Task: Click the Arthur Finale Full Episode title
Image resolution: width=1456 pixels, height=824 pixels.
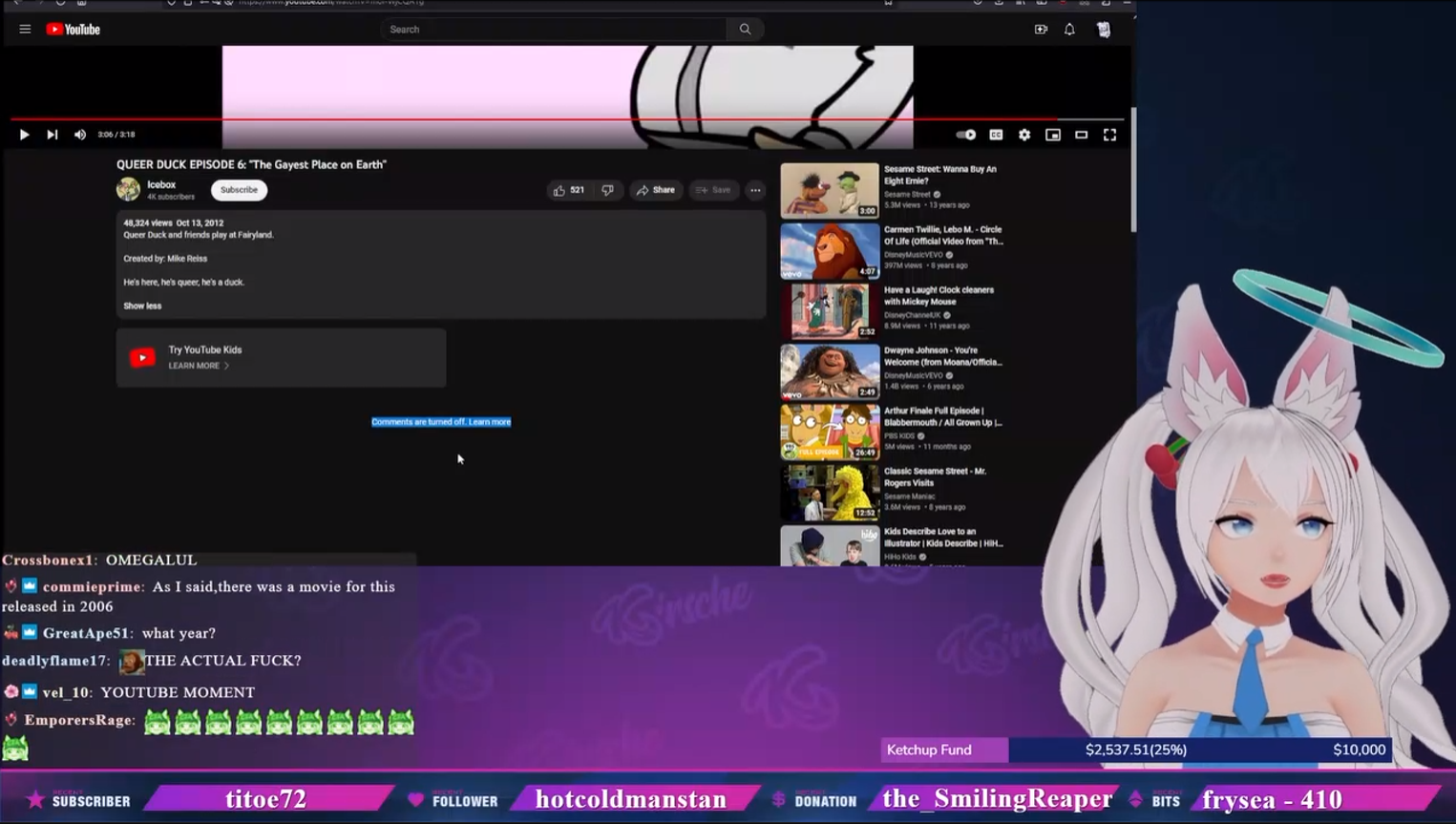Action: (x=942, y=416)
